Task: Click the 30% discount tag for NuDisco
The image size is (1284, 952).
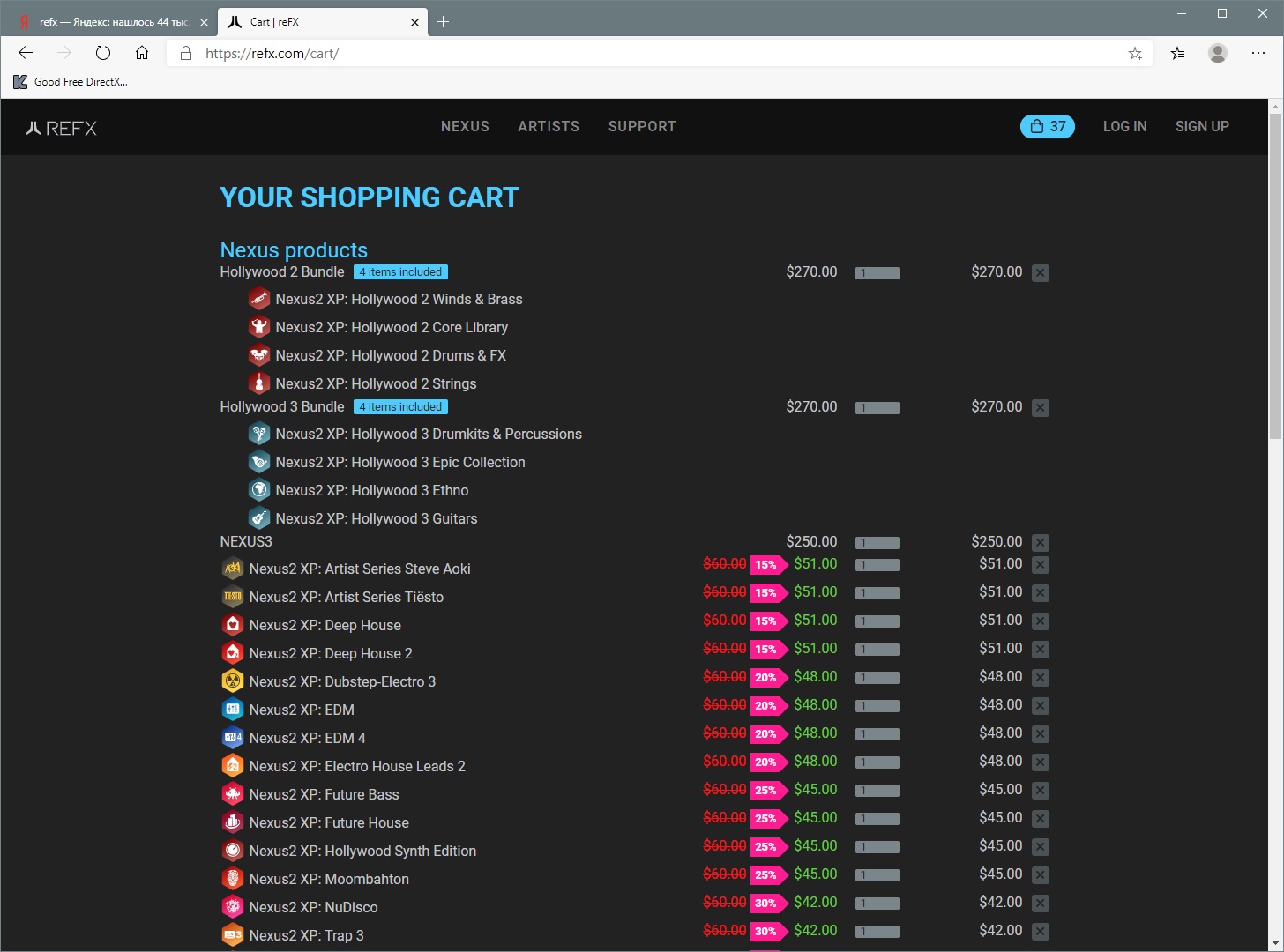Action: (x=768, y=903)
